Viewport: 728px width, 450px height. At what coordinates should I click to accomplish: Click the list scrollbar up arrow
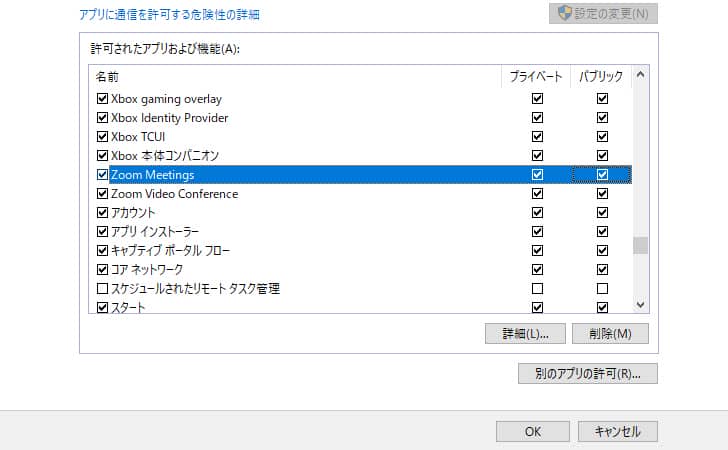[x=640, y=74]
